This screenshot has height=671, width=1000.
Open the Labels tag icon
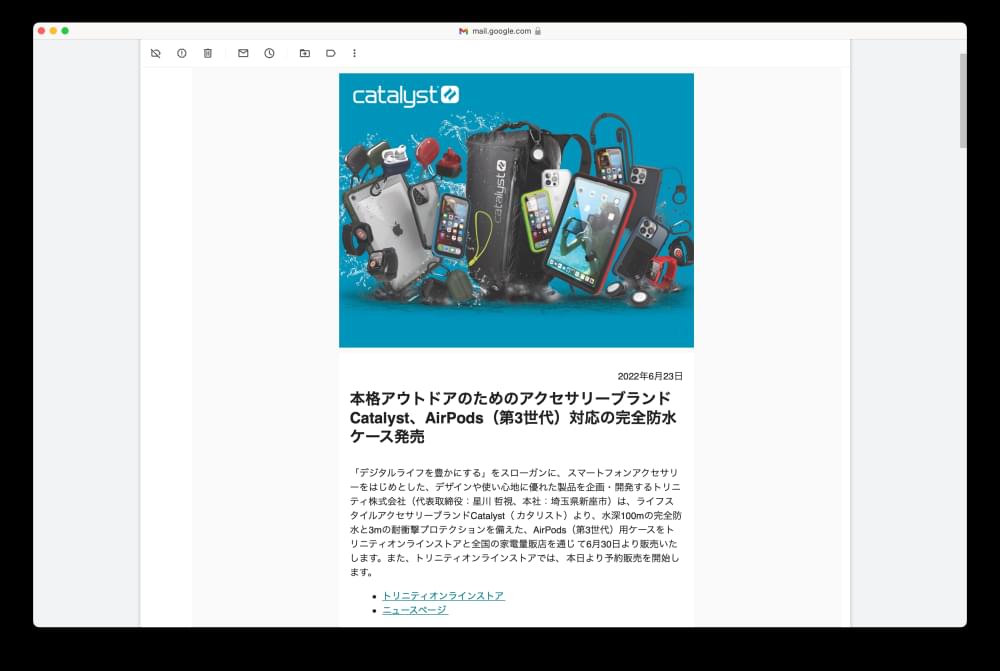330,54
